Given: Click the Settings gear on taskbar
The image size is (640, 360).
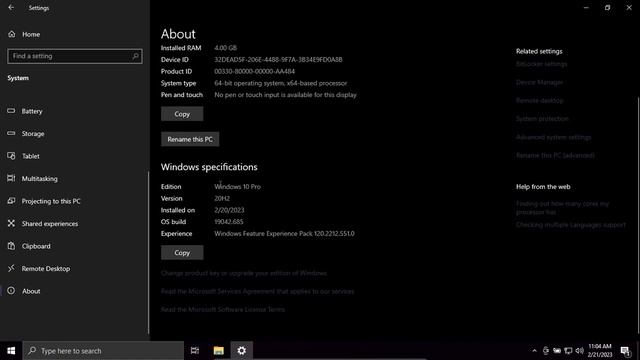Looking at the screenshot, I should click(242, 351).
